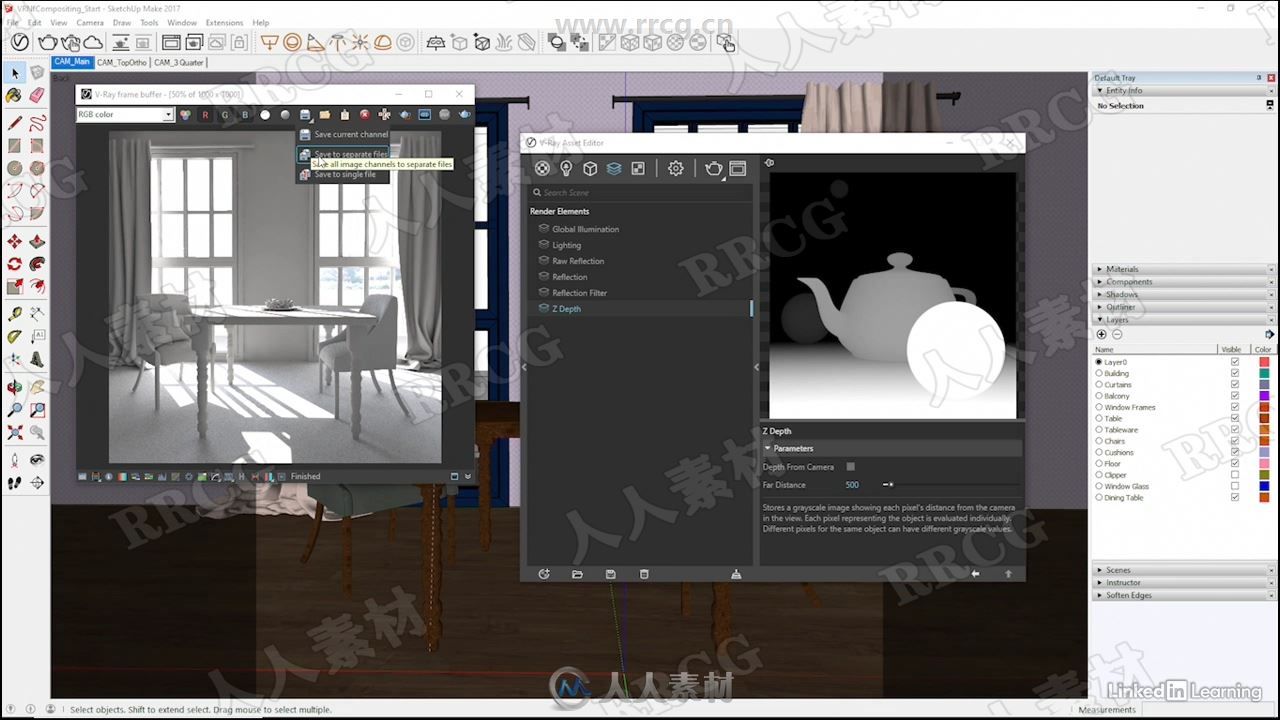Open Lights category bulb icon in Asset Editor
The height and width of the screenshot is (720, 1280).
pyautogui.click(x=566, y=168)
